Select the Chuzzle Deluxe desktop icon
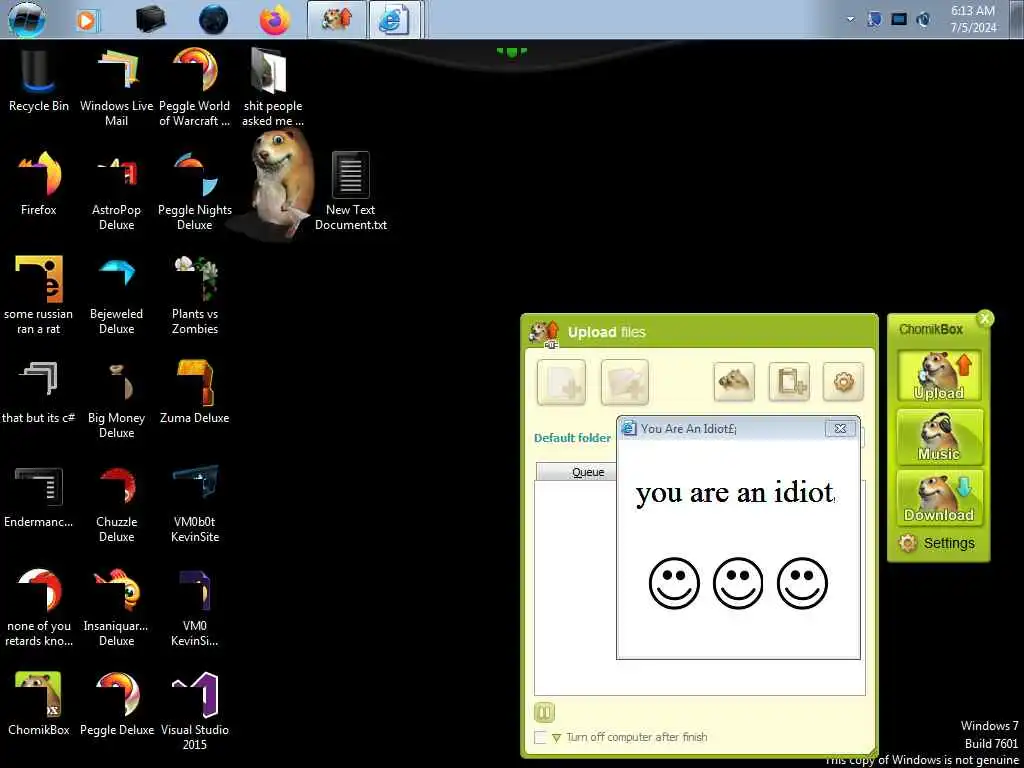This screenshot has height=768, width=1024. (116, 503)
